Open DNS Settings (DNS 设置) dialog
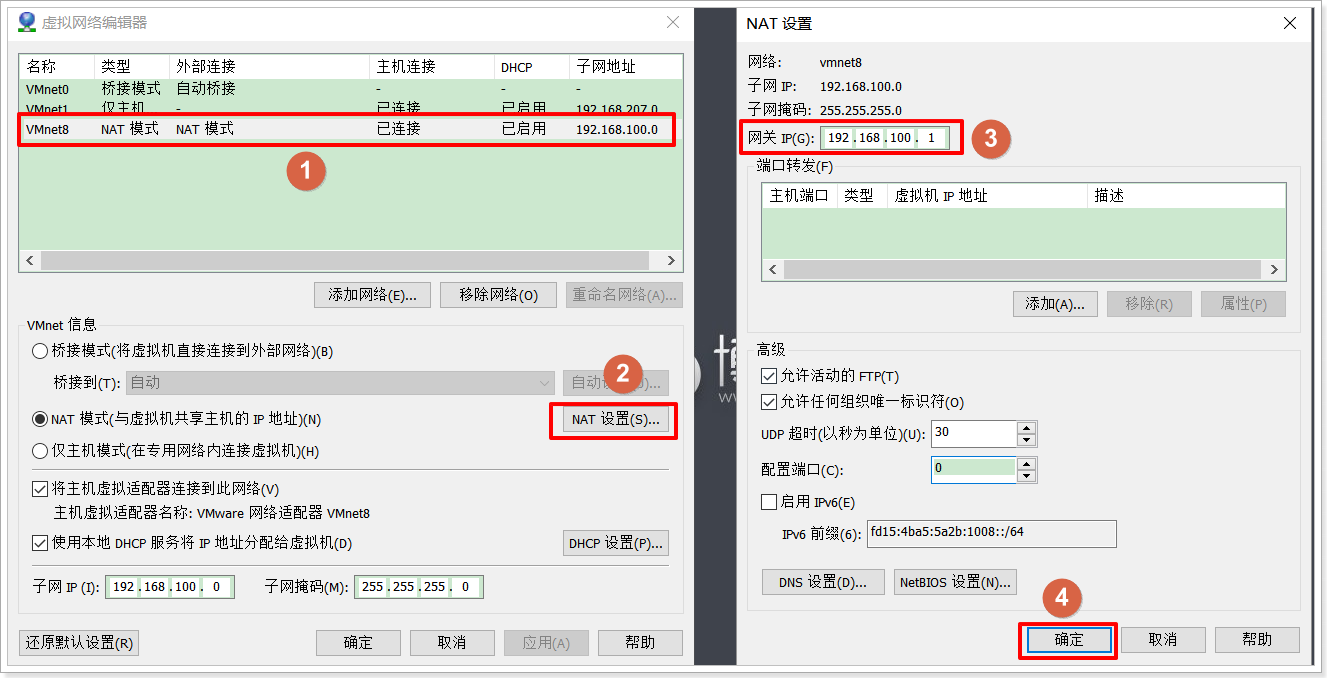The width and height of the screenshot is (1327, 678). pyautogui.click(x=823, y=582)
